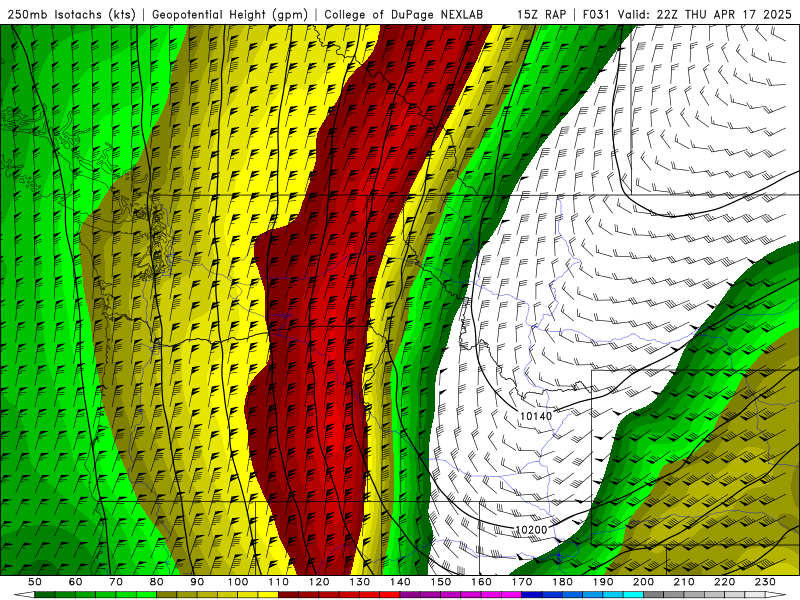Click the 70 value on the color scale
This screenshot has width=800, height=600.
tap(116, 582)
